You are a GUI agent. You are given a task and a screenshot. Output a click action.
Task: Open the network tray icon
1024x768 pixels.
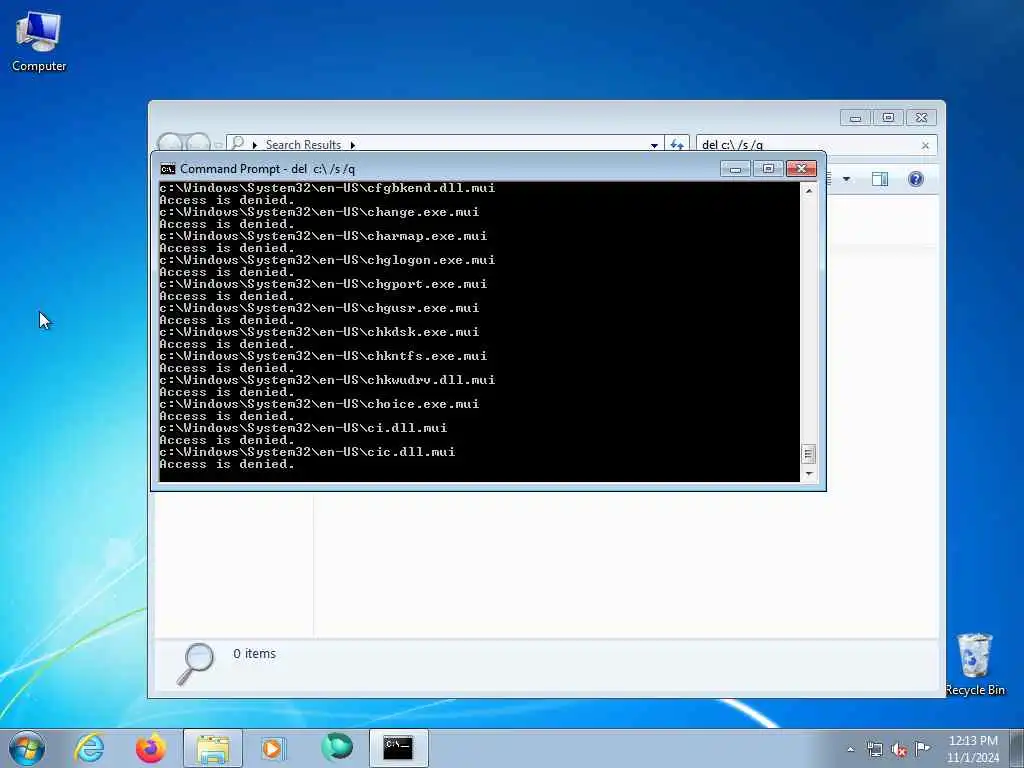(x=874, y=749)
